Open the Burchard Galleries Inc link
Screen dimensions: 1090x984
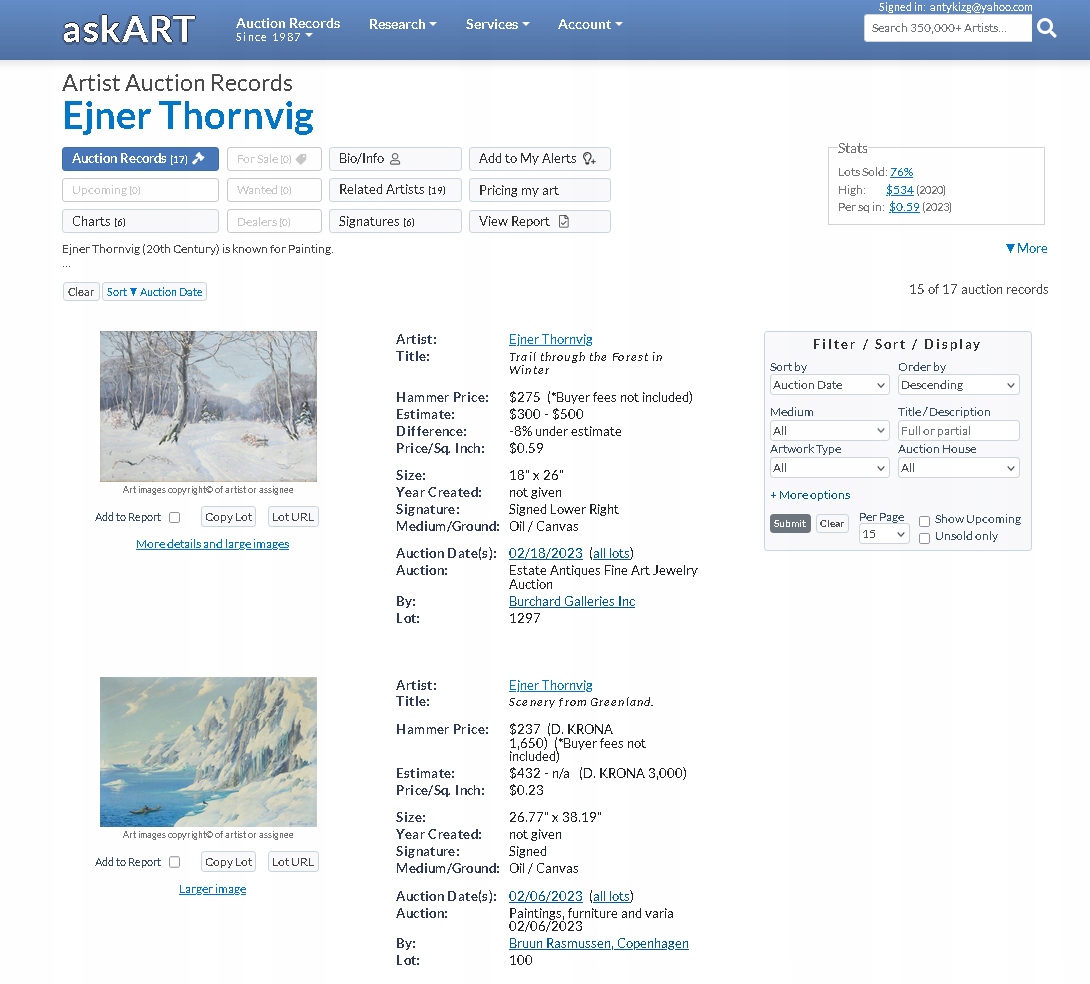pyautogui.click(x=571, y=601)
